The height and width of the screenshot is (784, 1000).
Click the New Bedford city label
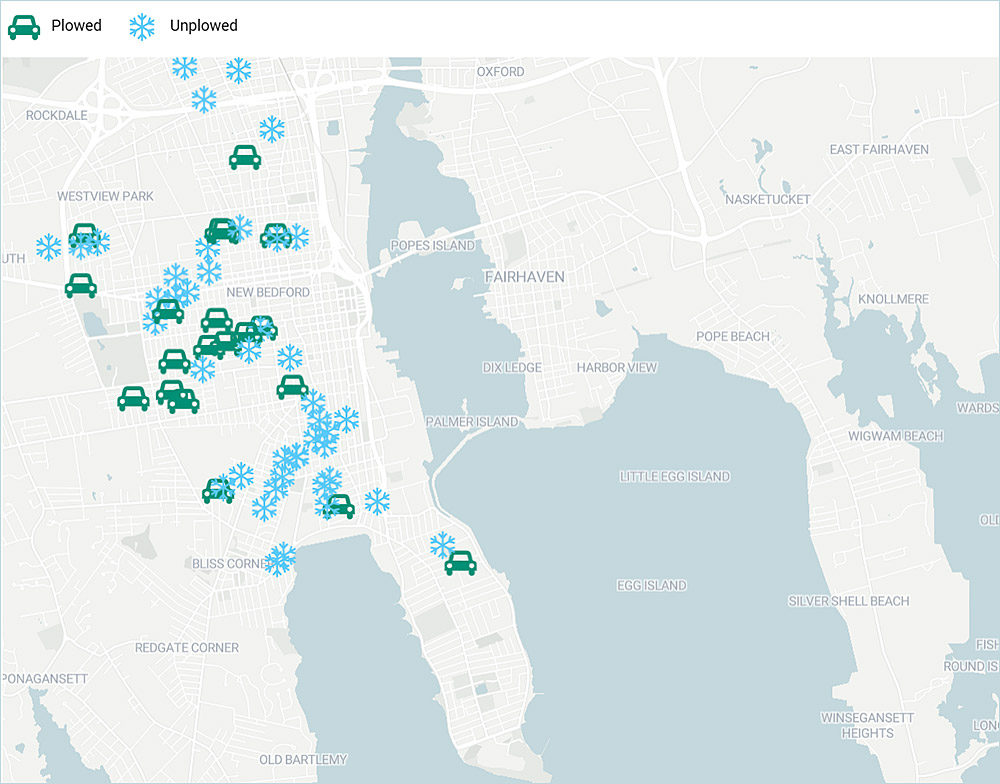point(268,292)
